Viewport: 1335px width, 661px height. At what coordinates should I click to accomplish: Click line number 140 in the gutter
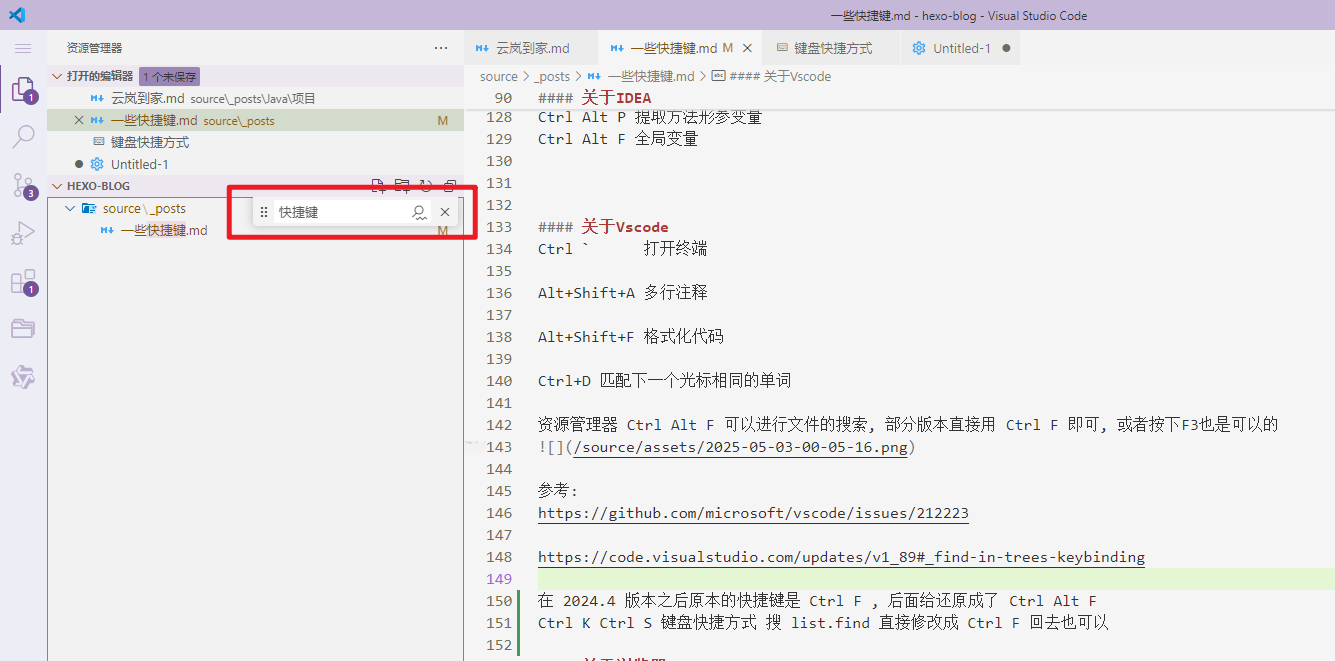coord(499,381)
